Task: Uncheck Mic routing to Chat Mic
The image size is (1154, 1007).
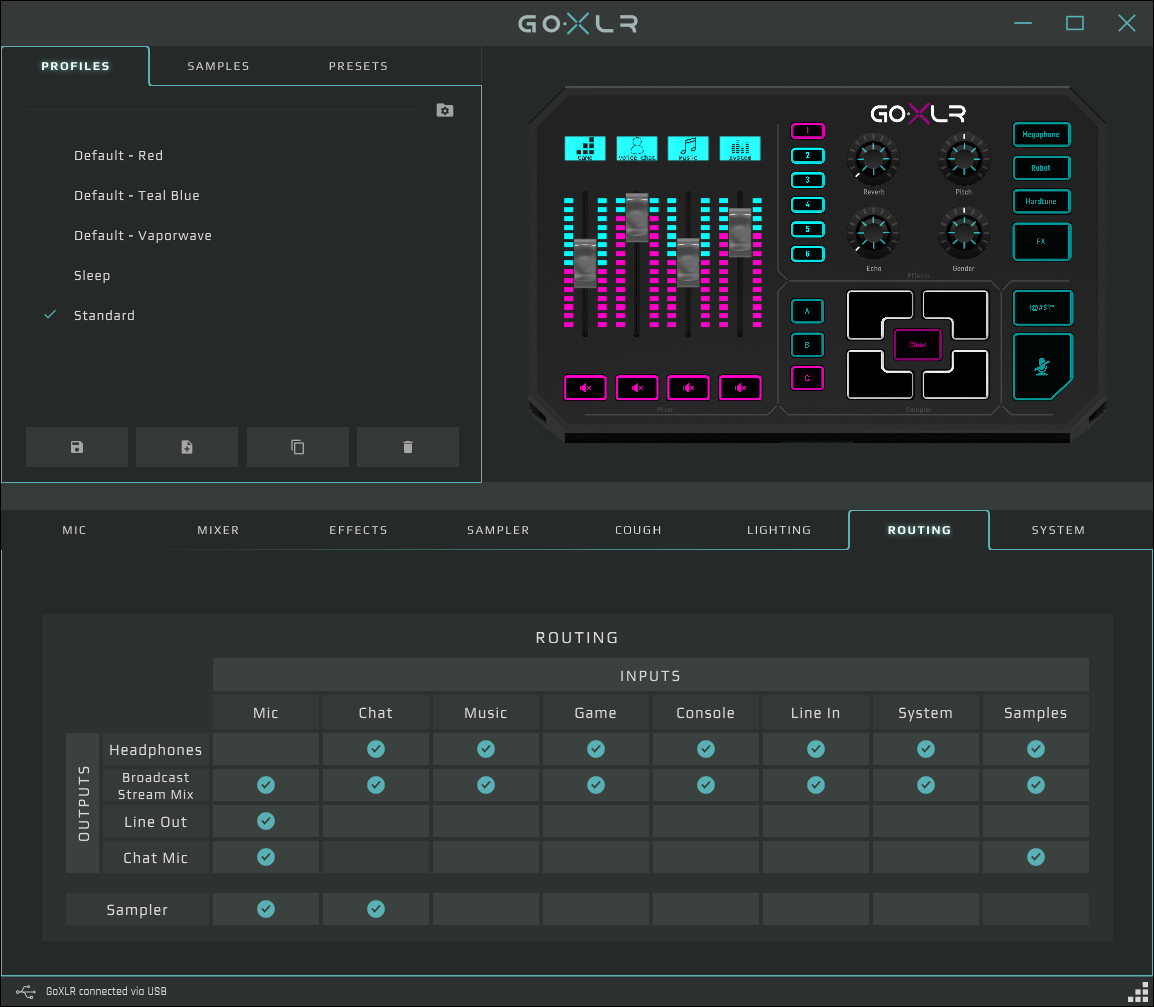Action: coord(266,858)
